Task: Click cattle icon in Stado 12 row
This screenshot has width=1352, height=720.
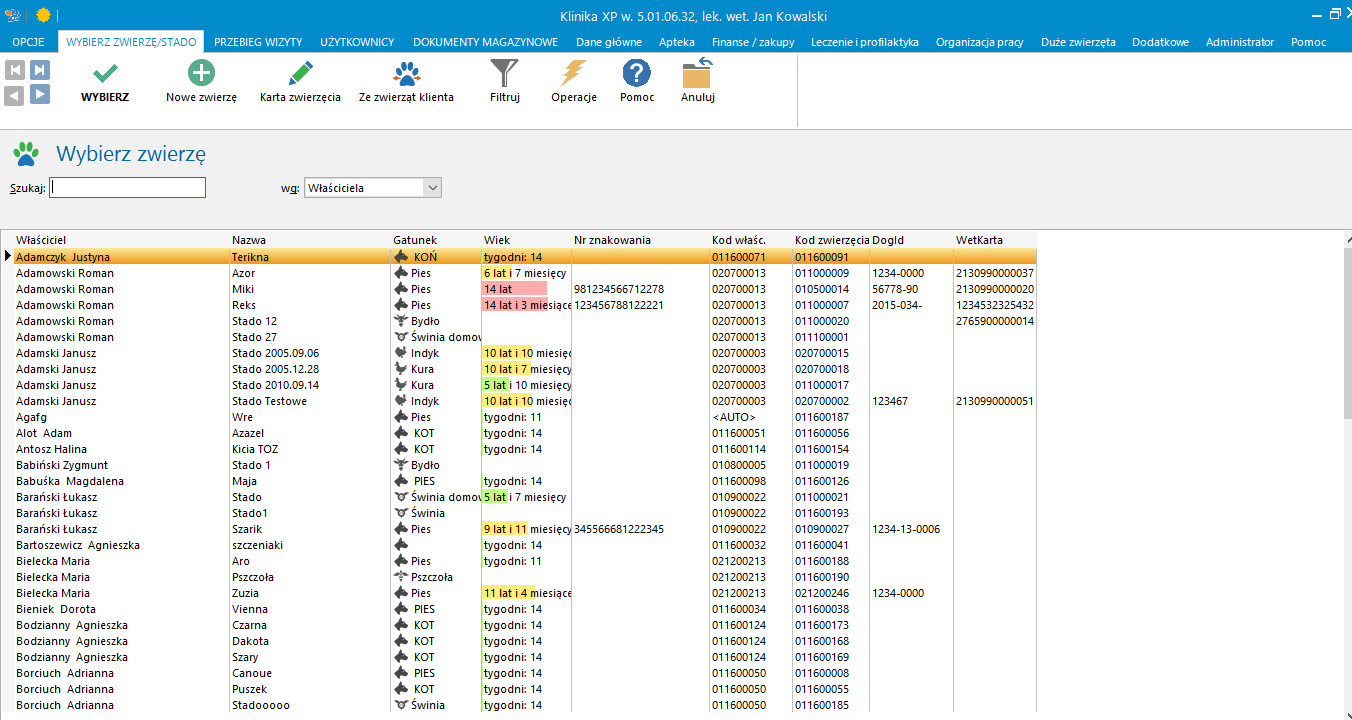Action: (402, 321)
